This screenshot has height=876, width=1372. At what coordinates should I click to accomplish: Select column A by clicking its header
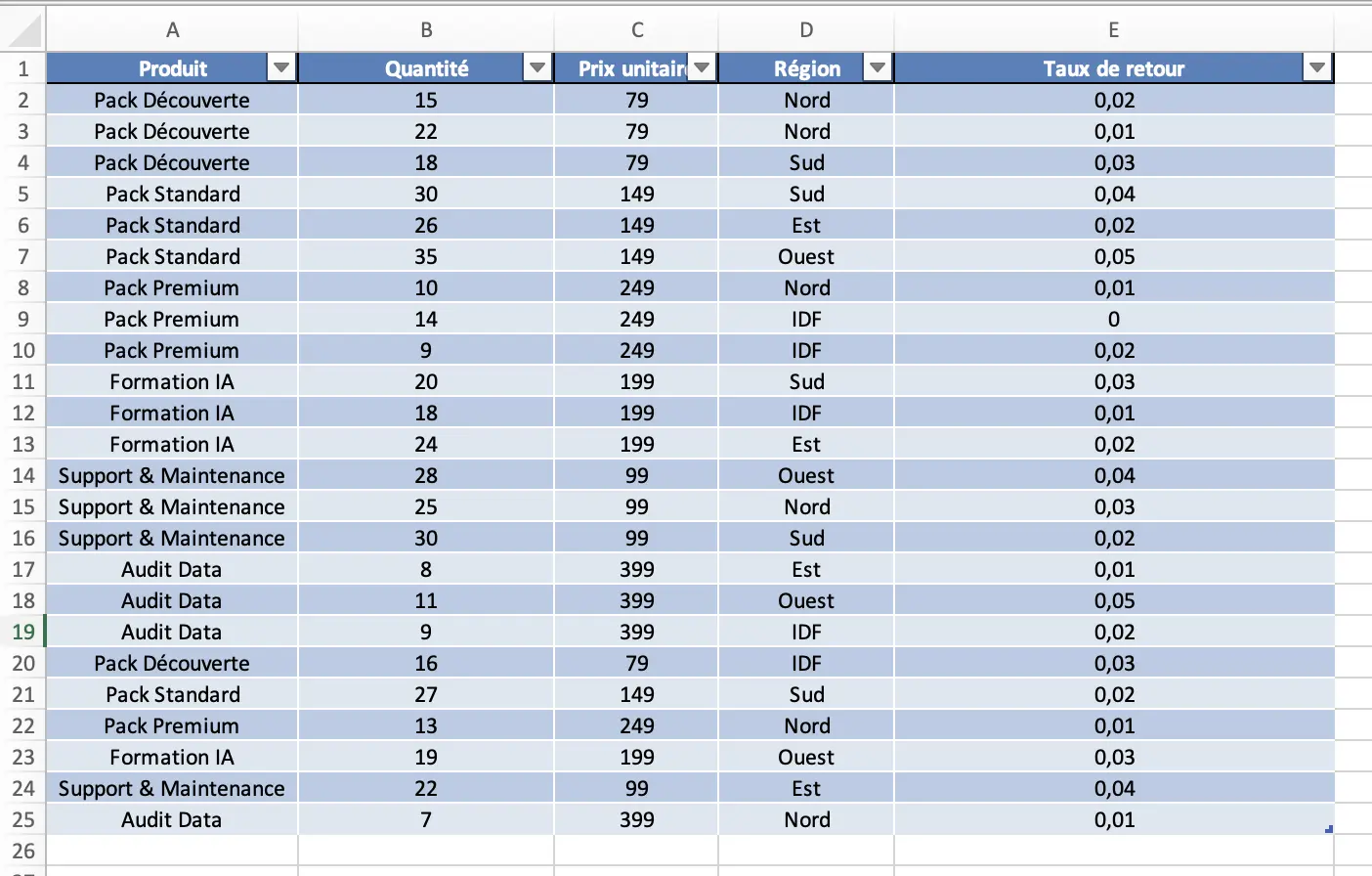coord(172,31)
